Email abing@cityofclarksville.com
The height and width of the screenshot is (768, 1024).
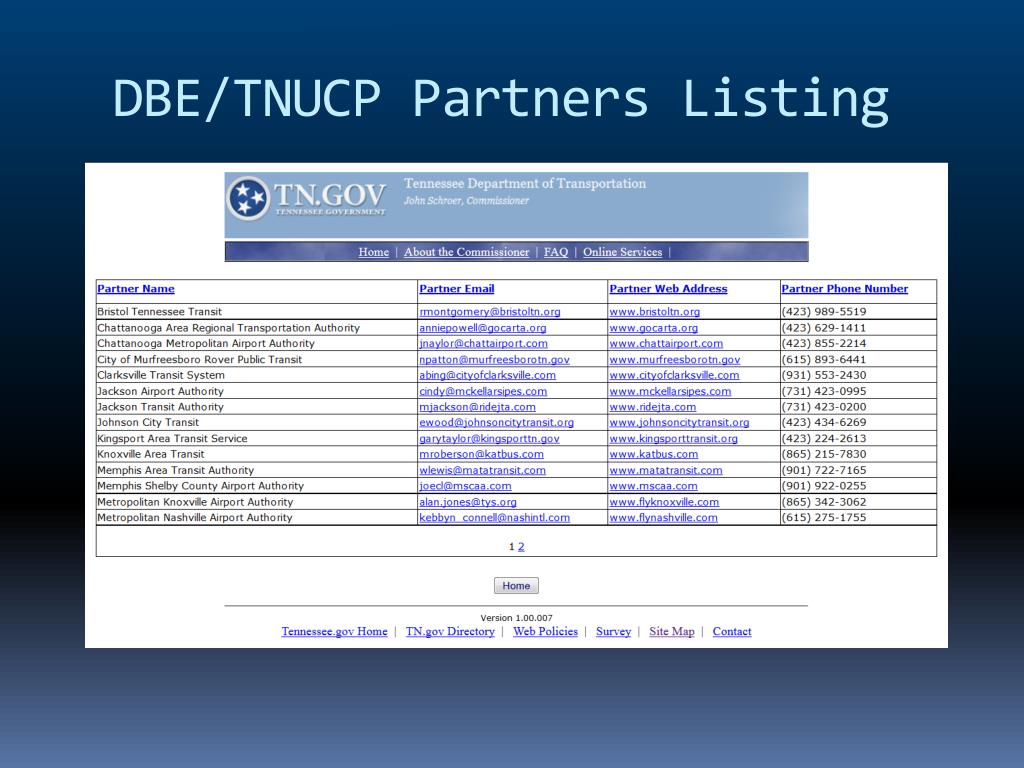487,376
